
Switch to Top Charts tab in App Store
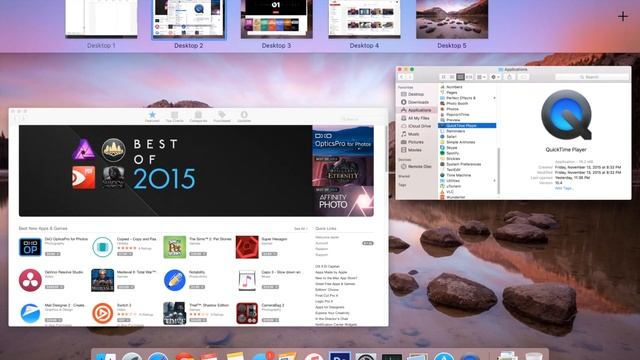point(174,117)
